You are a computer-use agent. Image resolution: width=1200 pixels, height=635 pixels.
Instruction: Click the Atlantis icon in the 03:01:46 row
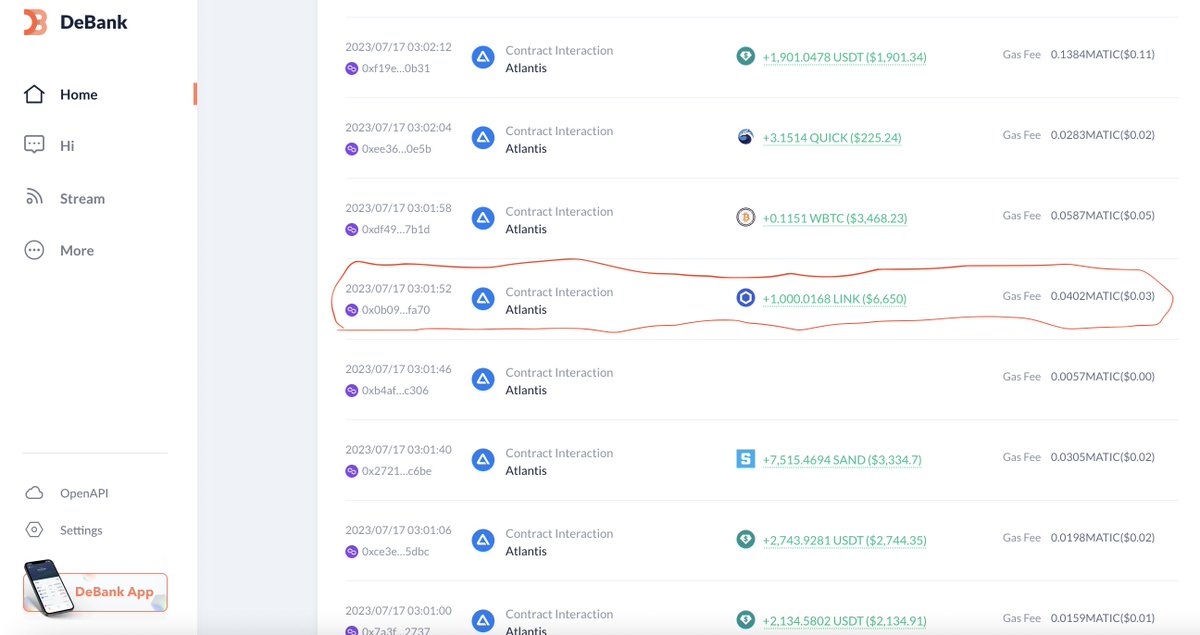(483, 379)
